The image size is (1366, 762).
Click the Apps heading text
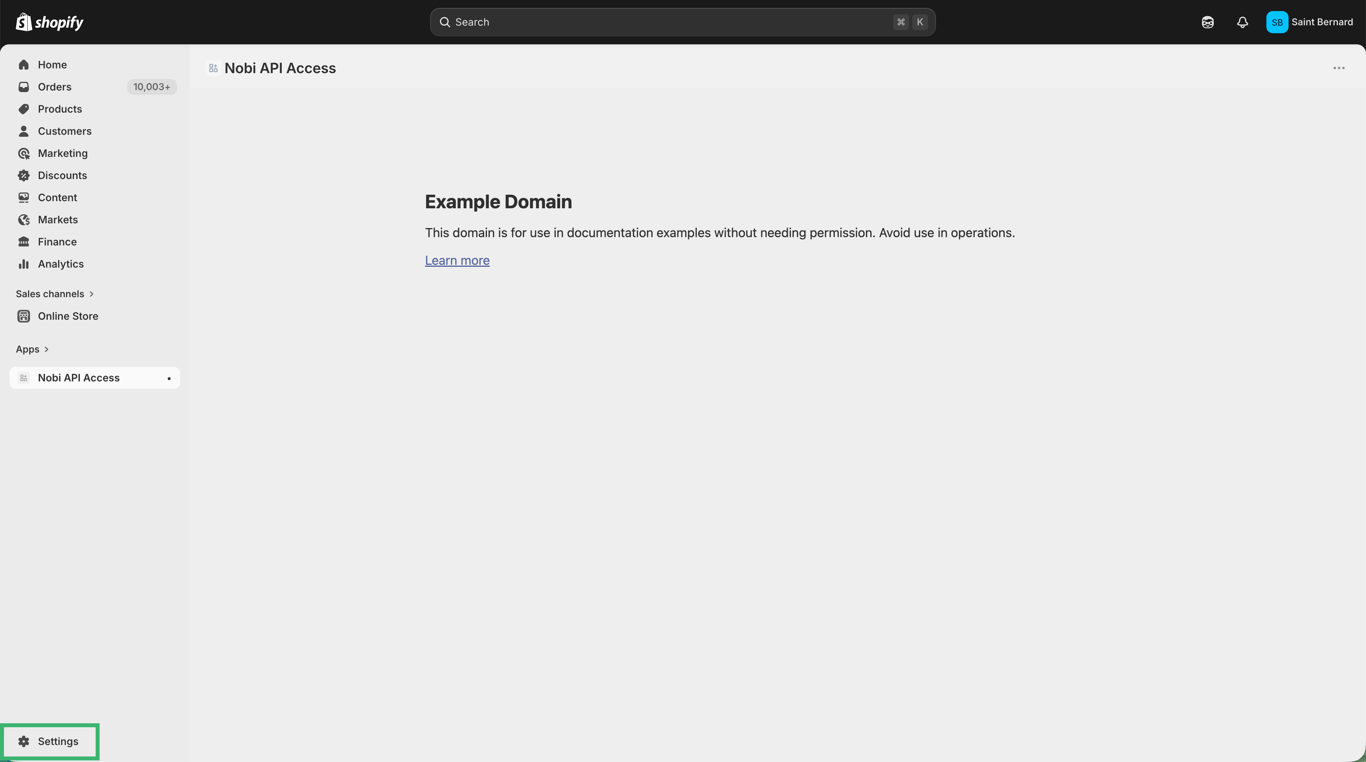pos(27,349)
